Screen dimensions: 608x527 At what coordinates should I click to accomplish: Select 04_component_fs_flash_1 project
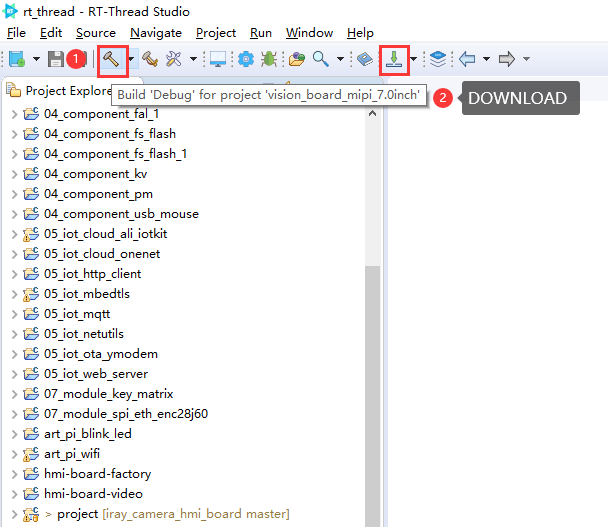[x=115, y=154]
